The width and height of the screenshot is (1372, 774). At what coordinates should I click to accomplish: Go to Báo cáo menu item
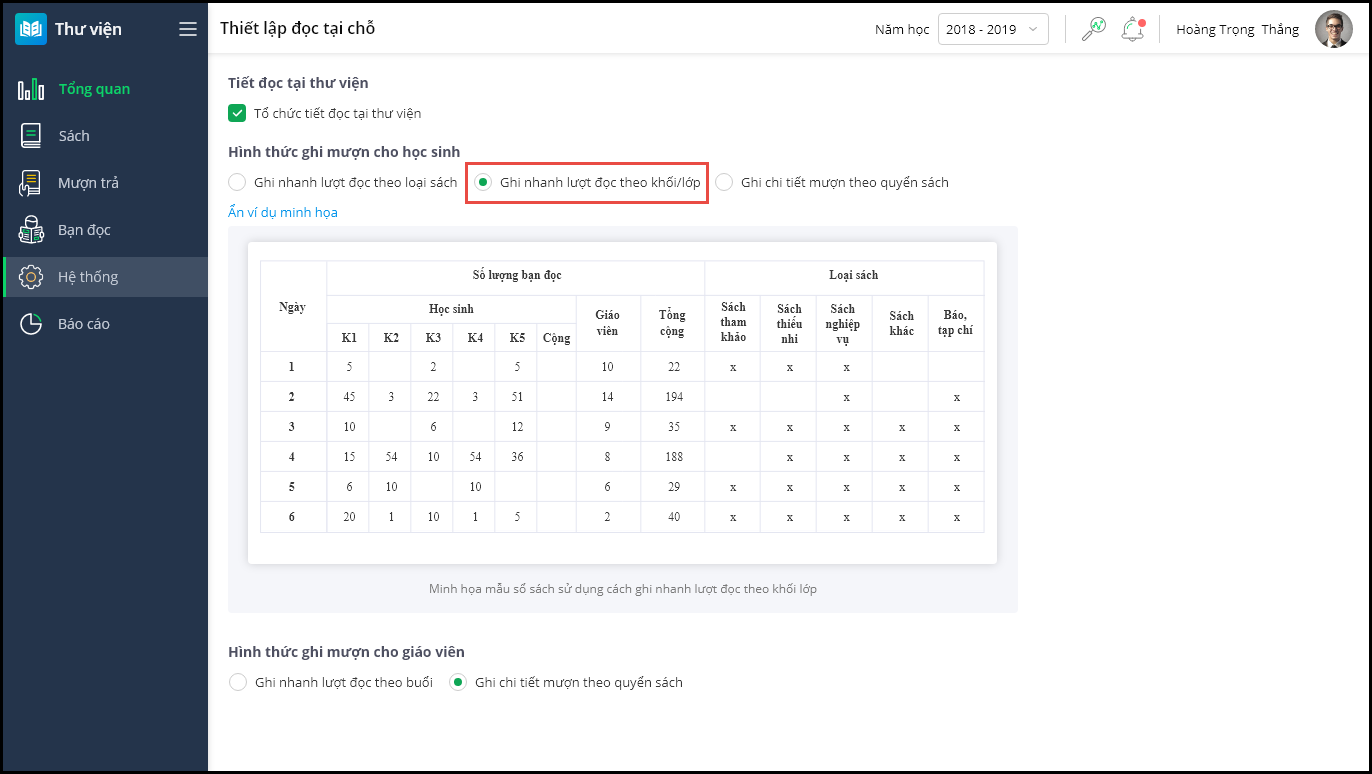tap(84, 324)
